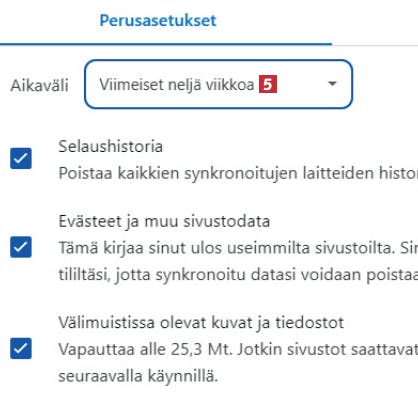Click the Selaushistoria title text

(x=111, y=146)
